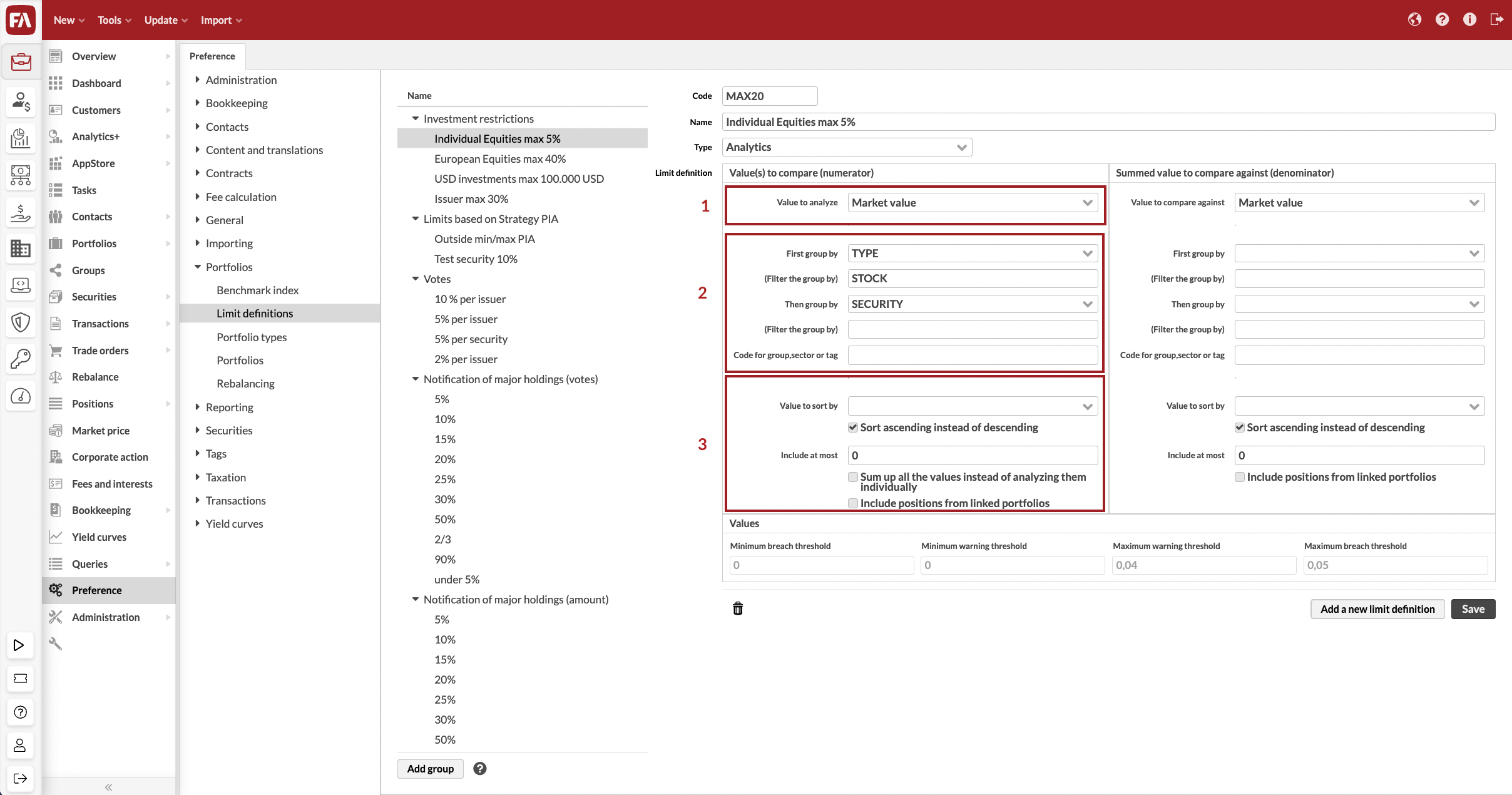The image size is (1512, 795).
Task: Open the Update menu
Action: point(166,20)
